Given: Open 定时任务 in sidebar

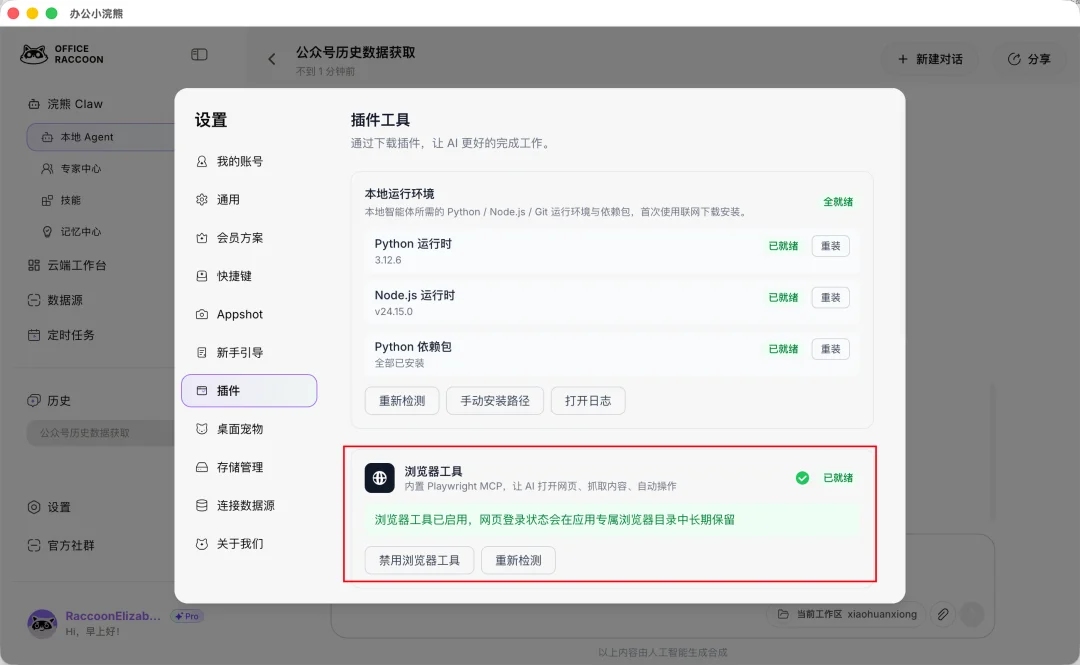Looking at the screenshot, I should [x=61, y=336].
